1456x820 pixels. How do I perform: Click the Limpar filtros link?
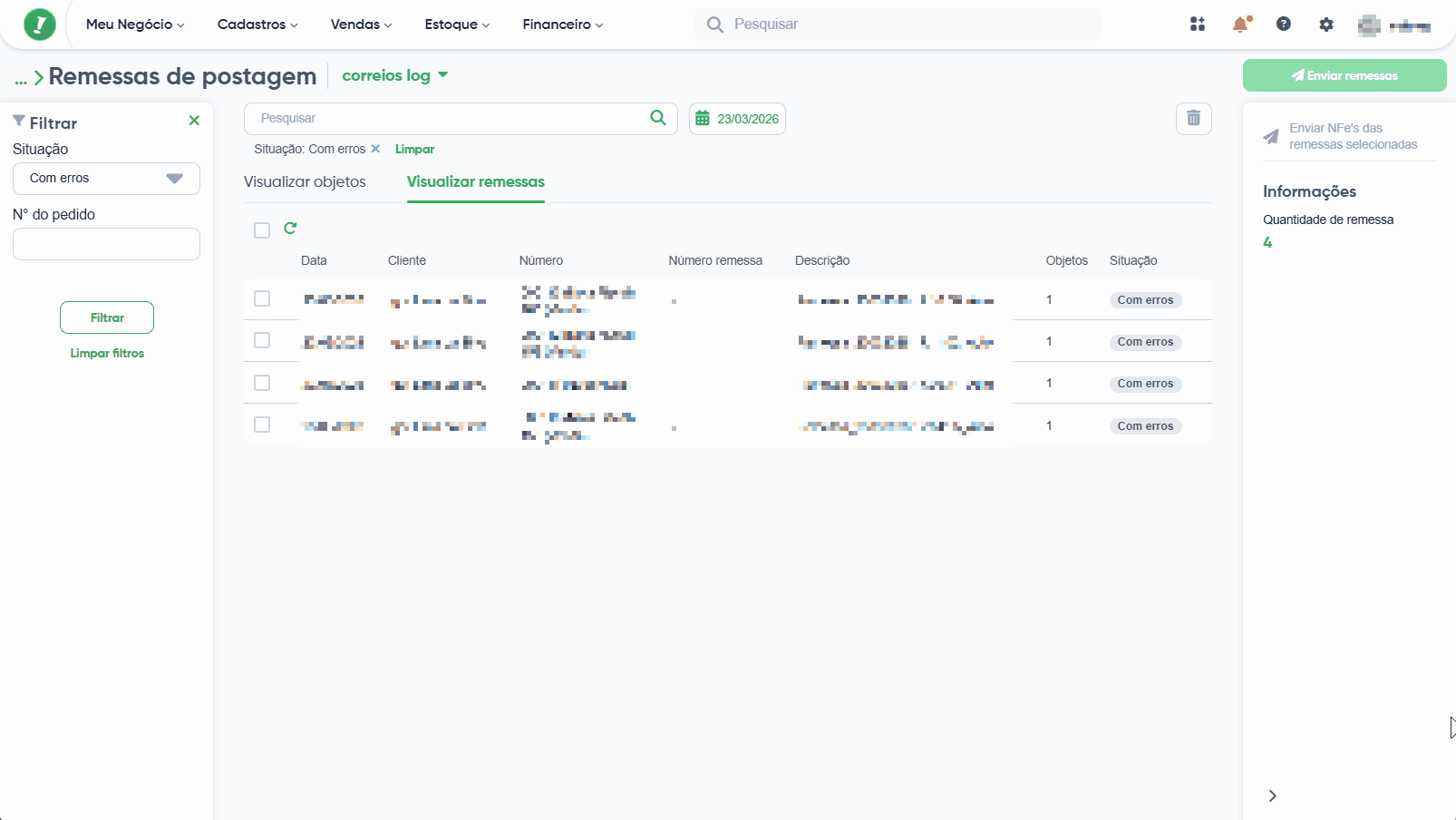point(107,353)
